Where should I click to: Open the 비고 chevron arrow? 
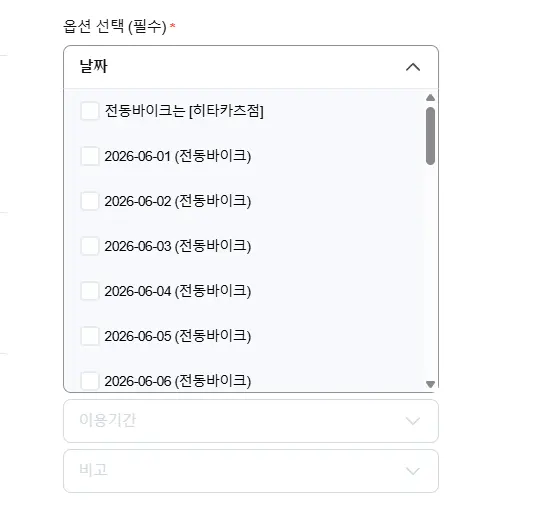tap(413, 471)
